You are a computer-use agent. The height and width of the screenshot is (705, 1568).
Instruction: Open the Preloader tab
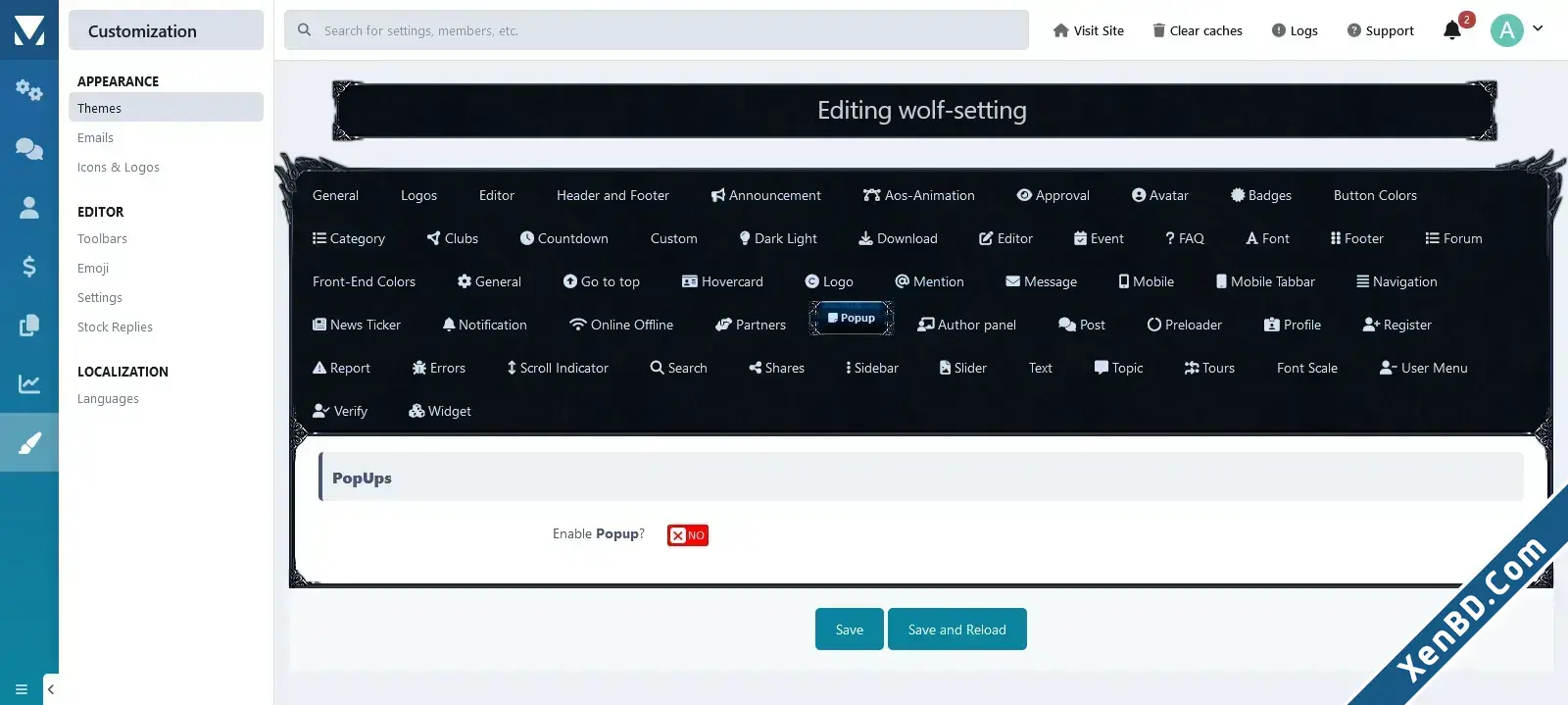pos(1185,325)
